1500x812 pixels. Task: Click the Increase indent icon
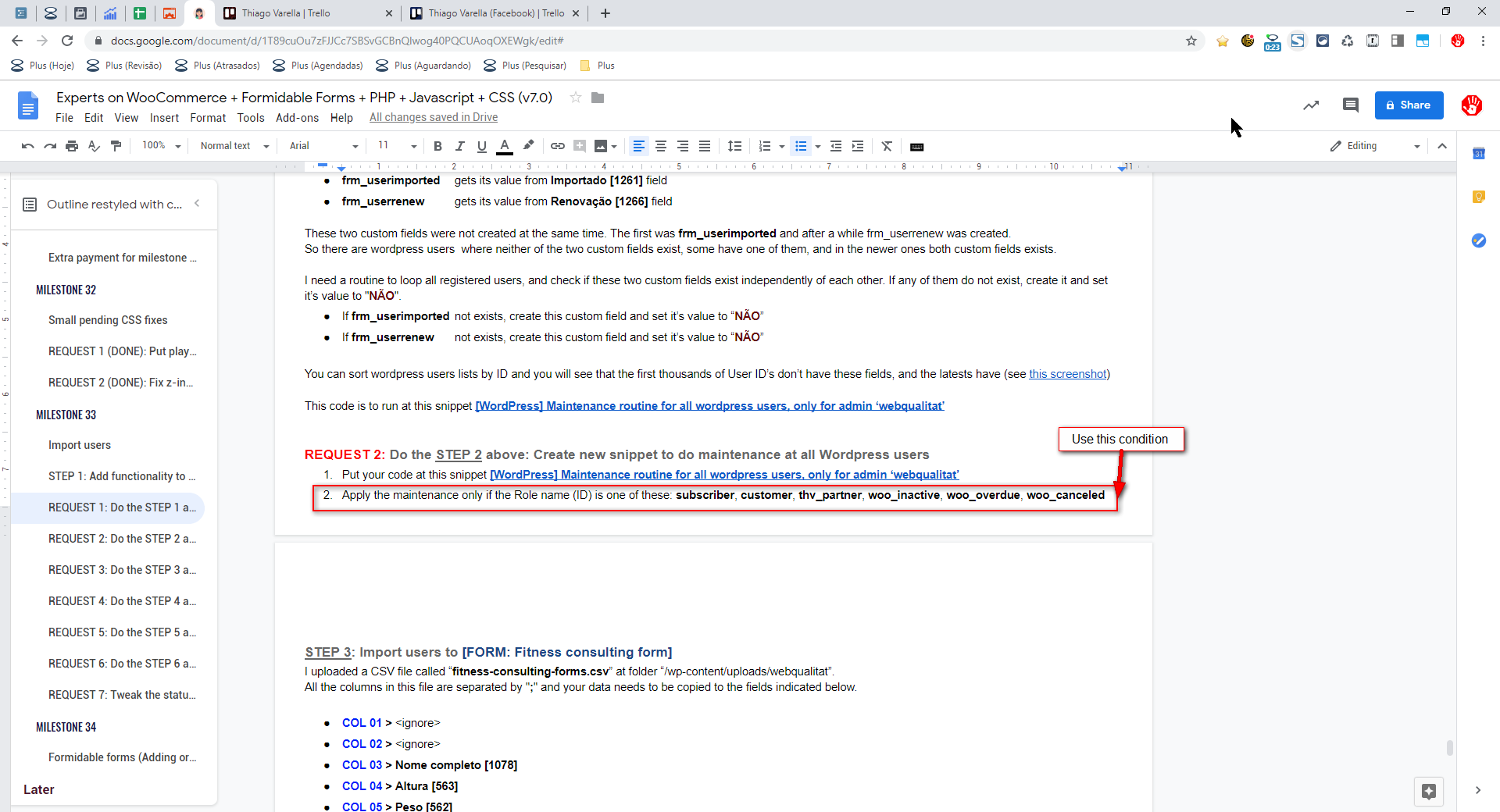858,146
